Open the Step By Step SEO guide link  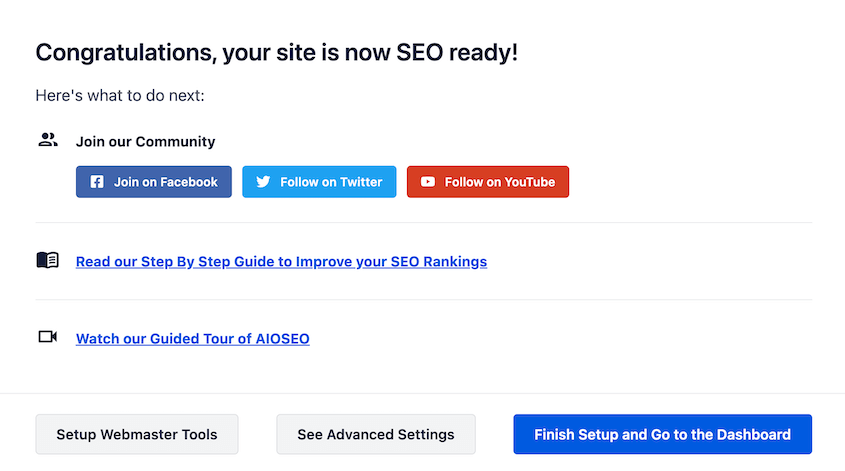coord(281,261)
